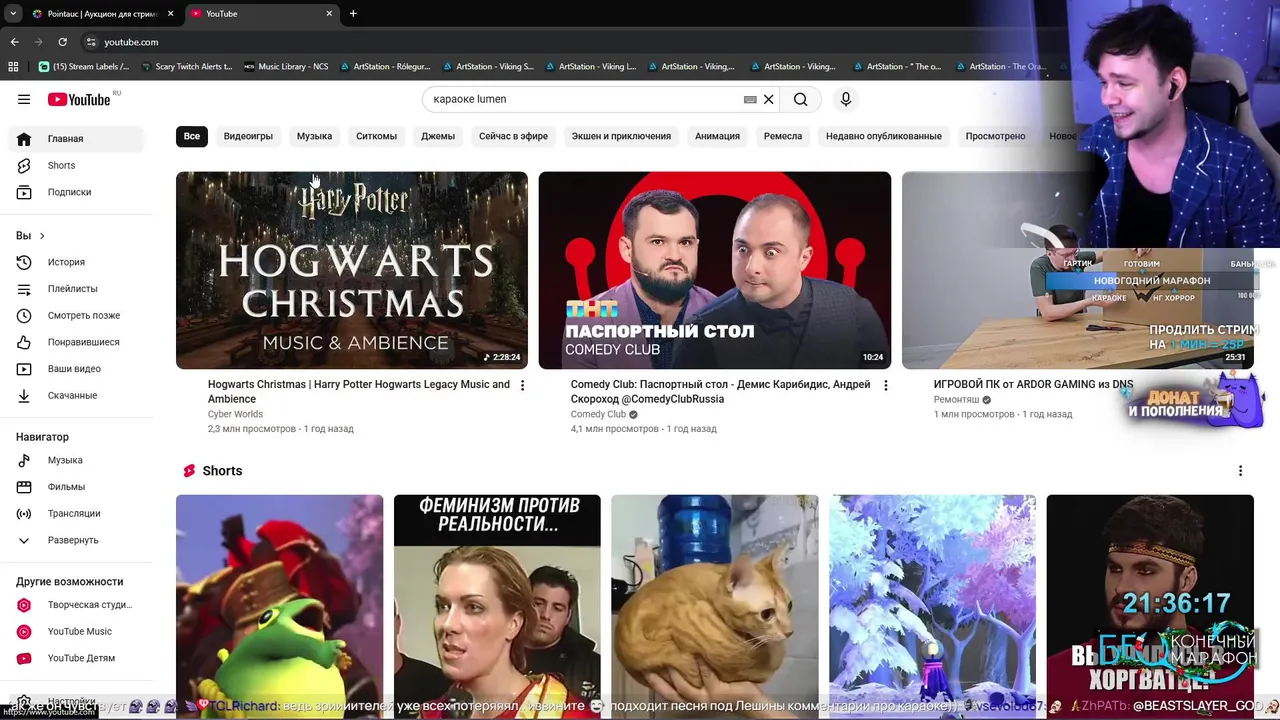Open Cyber Worlds channel link
The width and height of the screenshot is (1280, 720).
[235, 414]
